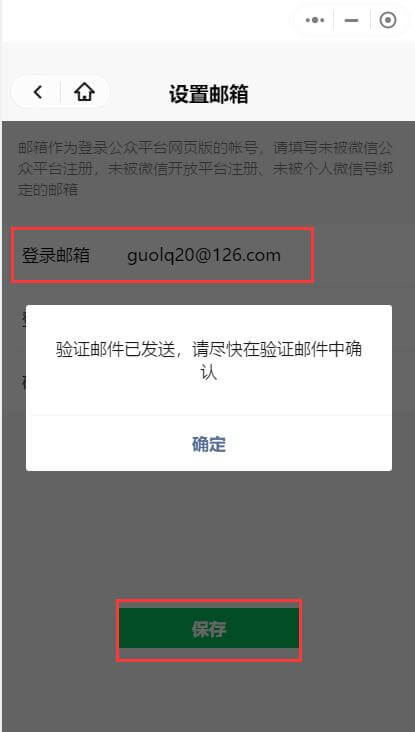This screenshot has width=415, height=732.
Task: Click the green 保存 save button
Action: click(209, 629)
